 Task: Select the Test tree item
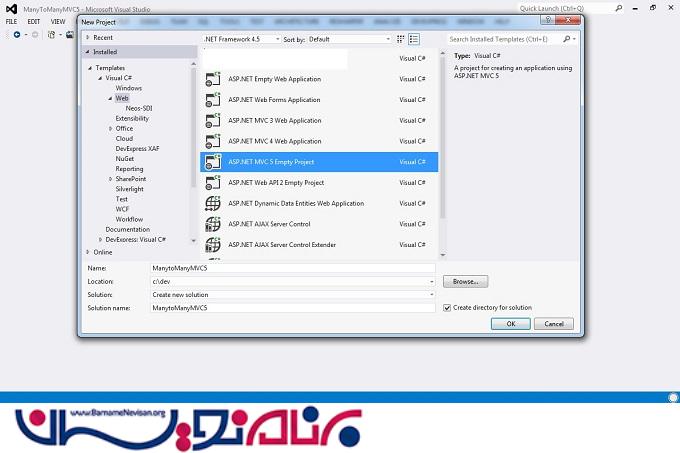pos(121,199)
